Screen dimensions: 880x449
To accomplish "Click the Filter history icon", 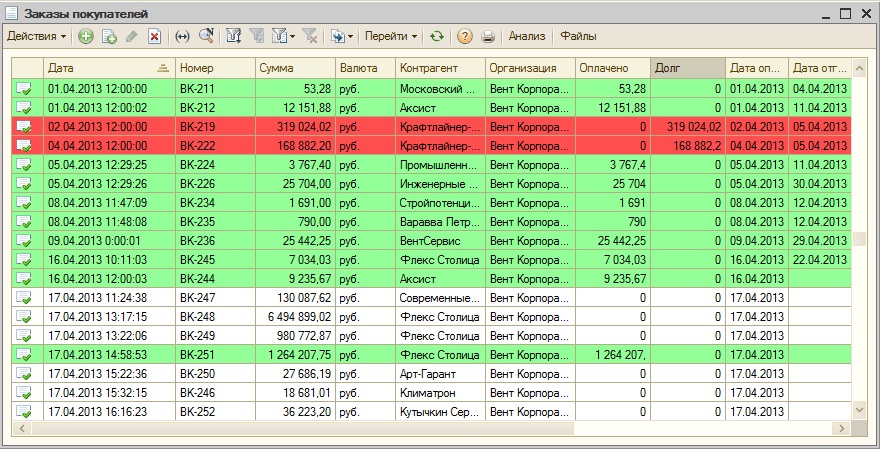I will click(279, 37).
